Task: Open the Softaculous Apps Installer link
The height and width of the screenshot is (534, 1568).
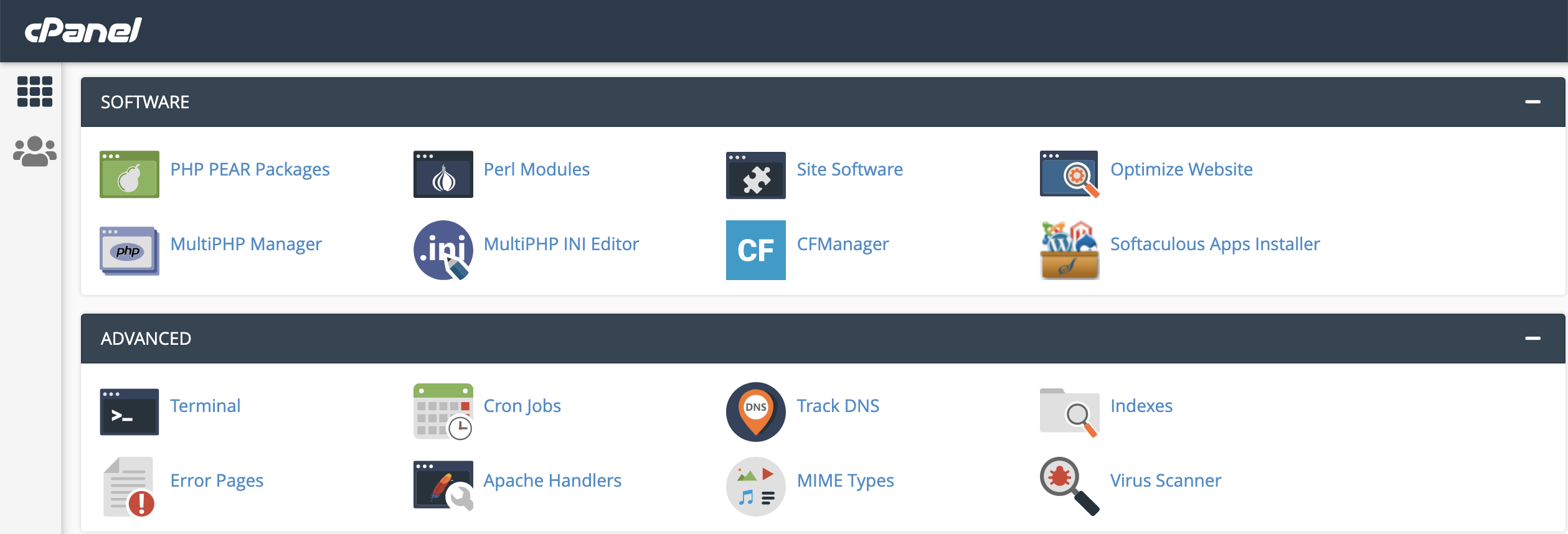Action: coord(1215,244)
